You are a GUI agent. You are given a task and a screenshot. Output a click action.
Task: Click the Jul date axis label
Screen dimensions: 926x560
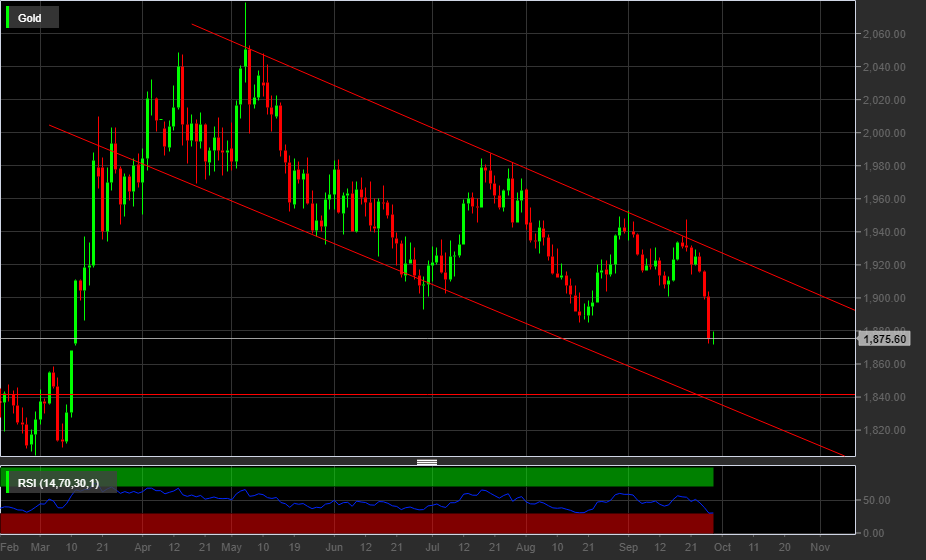[x=432, y=548]
